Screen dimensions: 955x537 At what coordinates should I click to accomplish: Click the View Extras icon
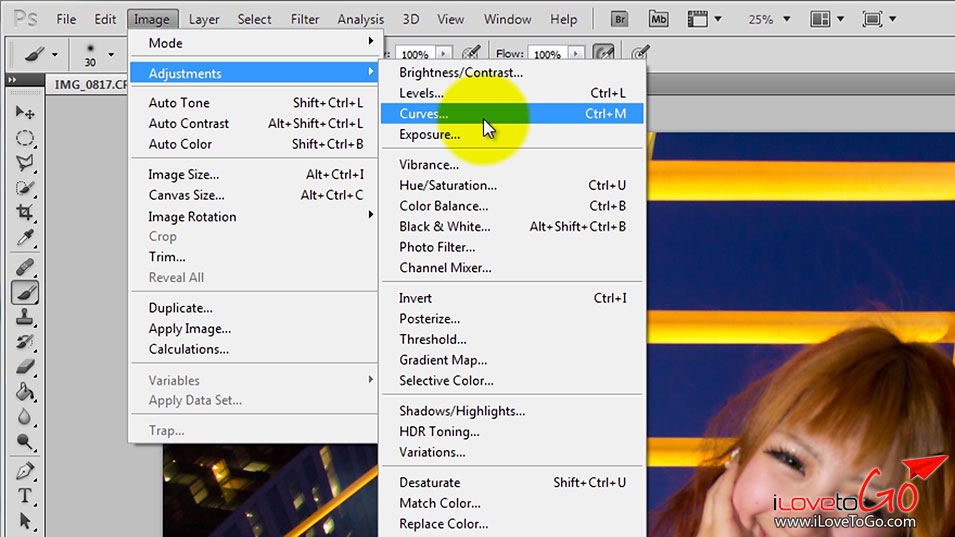(x=697, y=19)
